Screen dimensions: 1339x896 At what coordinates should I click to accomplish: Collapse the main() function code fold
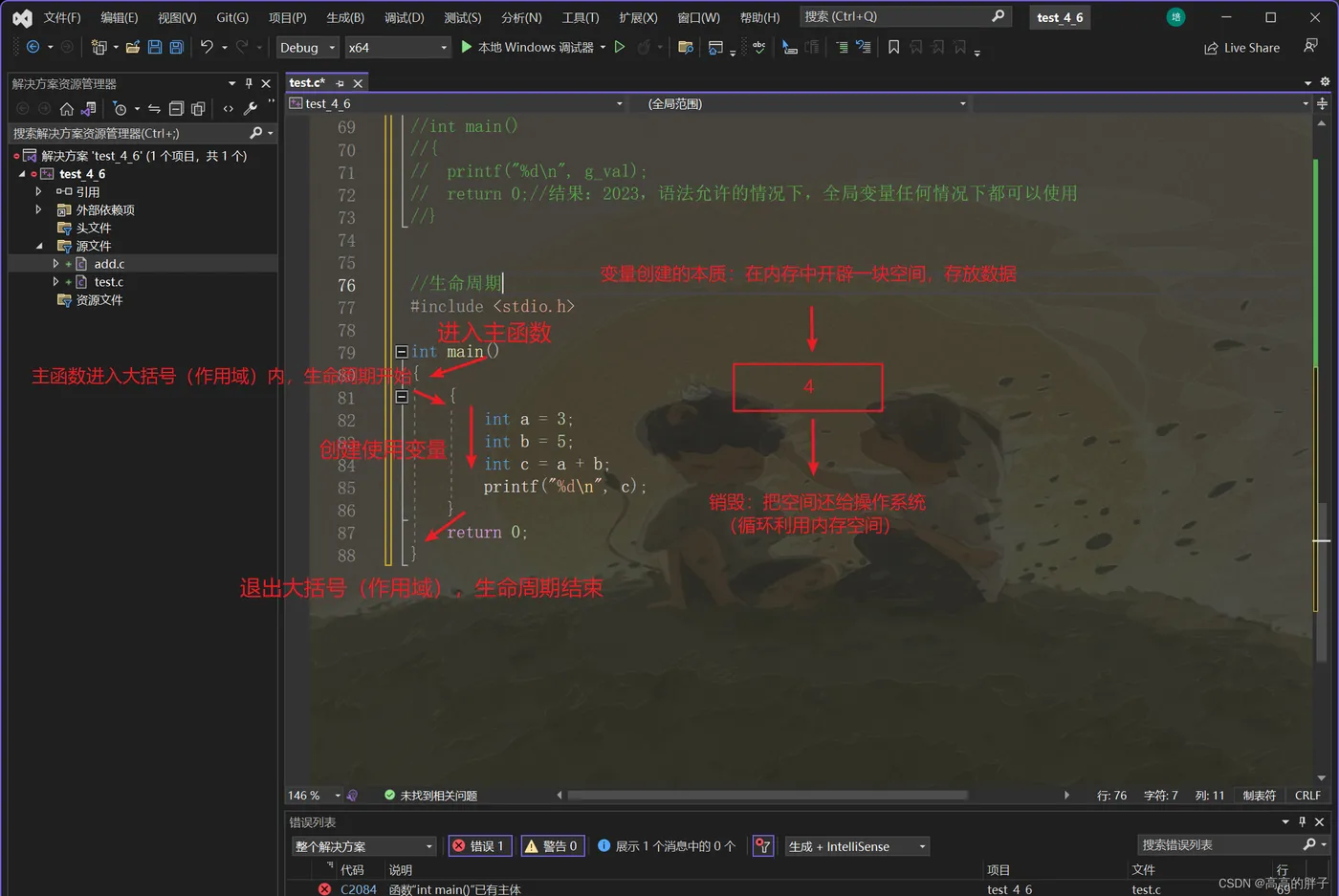tap(402, 352)
